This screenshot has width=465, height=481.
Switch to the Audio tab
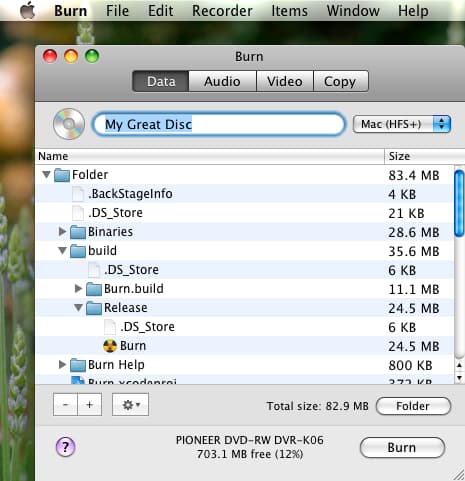(x=222, y=81)
